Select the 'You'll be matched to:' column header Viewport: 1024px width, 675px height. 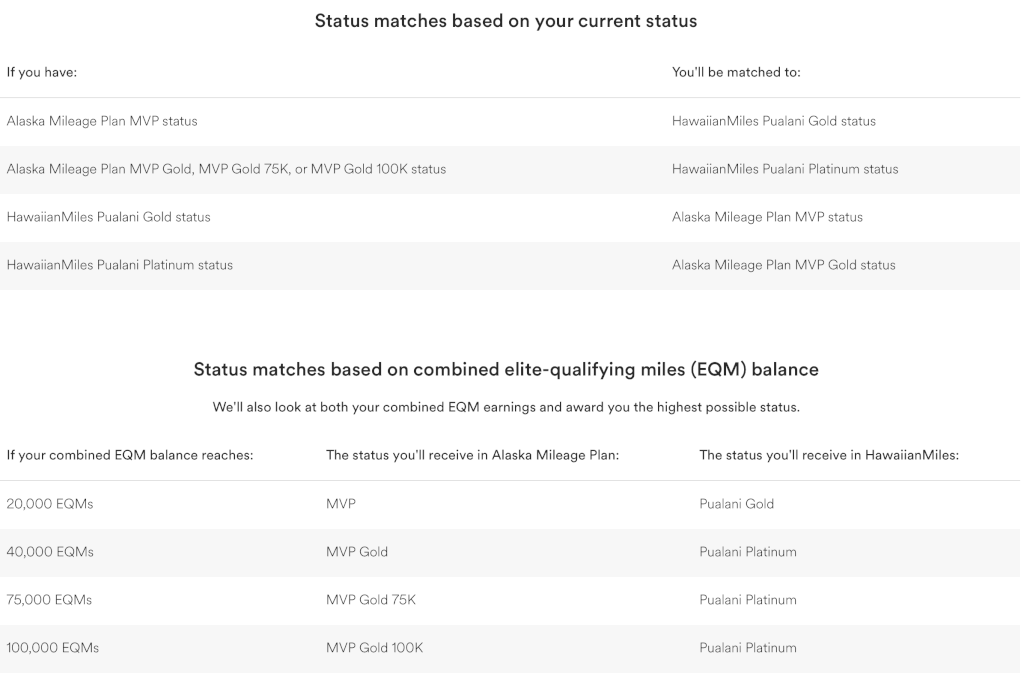click(x=736, y=72)
